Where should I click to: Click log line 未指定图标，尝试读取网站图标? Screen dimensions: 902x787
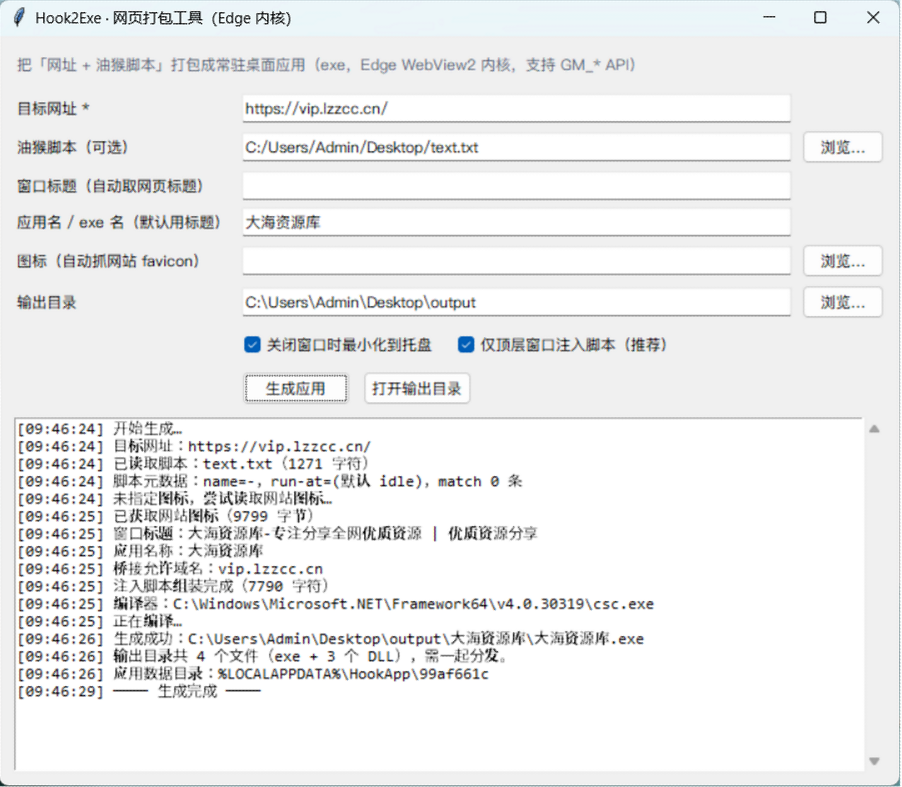click(174, 499)
